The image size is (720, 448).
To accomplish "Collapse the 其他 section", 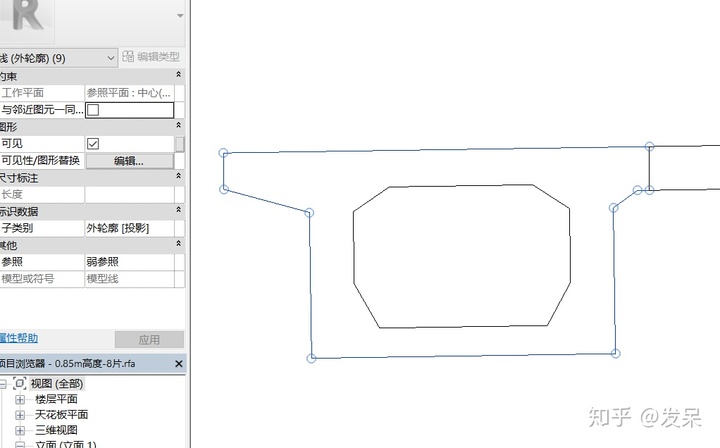I will (179, 244).
